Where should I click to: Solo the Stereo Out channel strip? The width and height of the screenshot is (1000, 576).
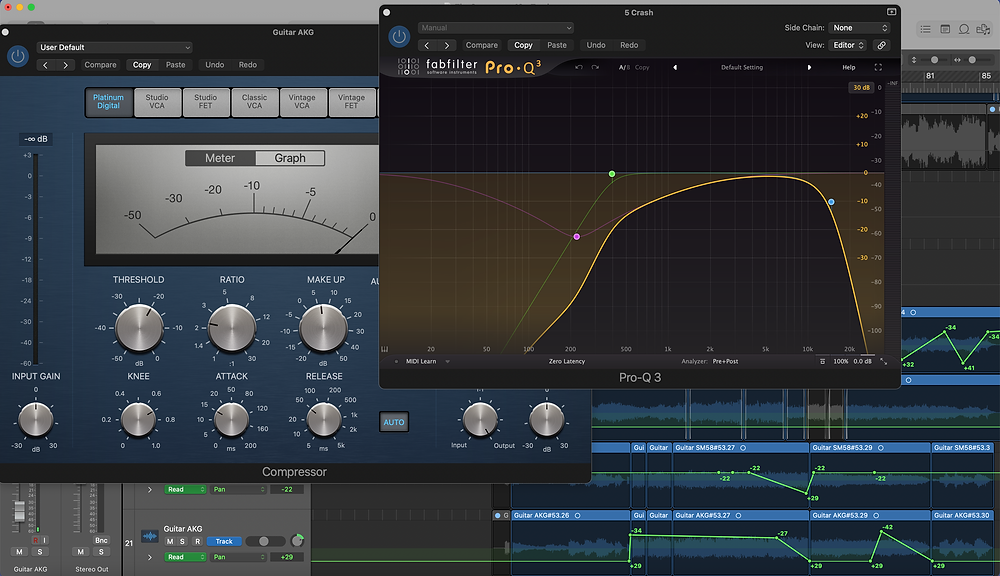coord(103,552)
